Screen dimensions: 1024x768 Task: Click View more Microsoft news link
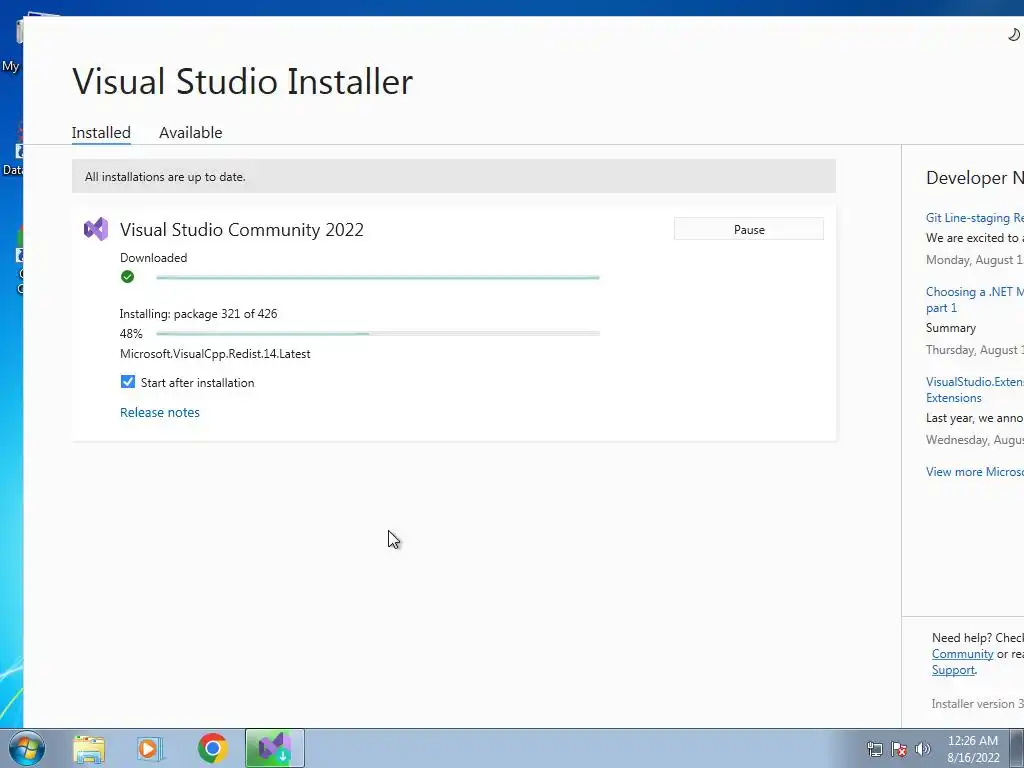pos(975,472)
